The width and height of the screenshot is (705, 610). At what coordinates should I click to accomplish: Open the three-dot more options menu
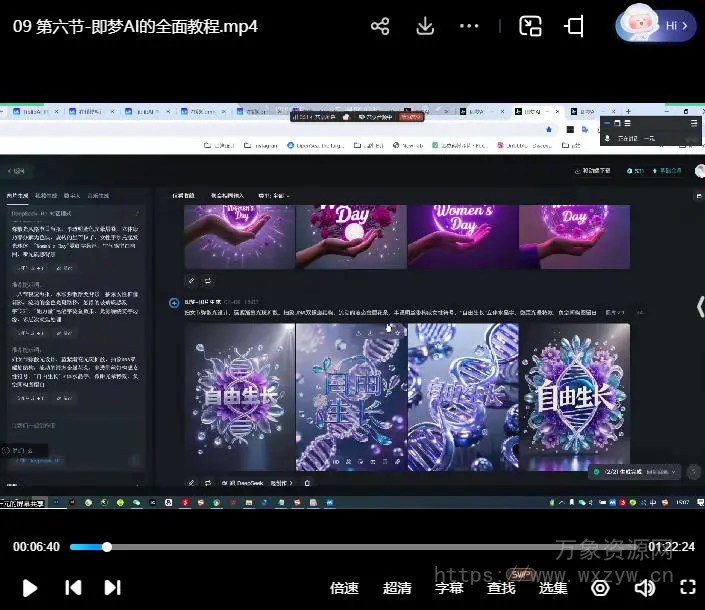pyautogui.click(x=470, y=26)
